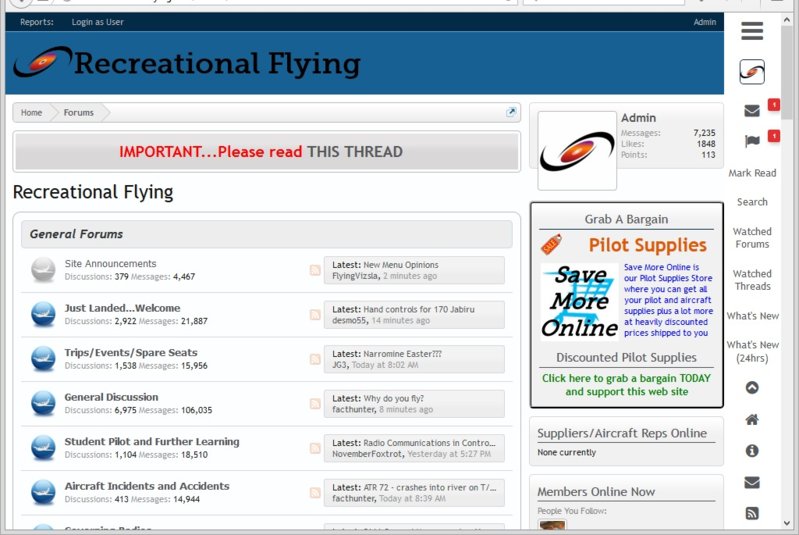Open latest thread Narromine Easter???
The width and height of the screenshot is (799, 535).
pos(402,354)
